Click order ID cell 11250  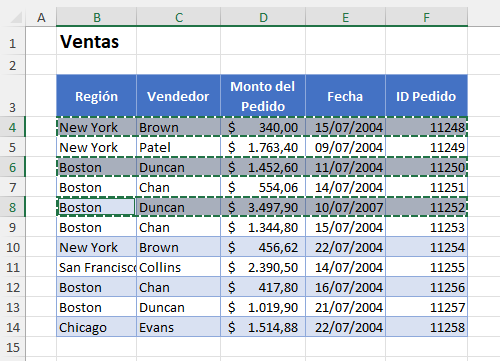pyautogui.click(x=427, y=167)
